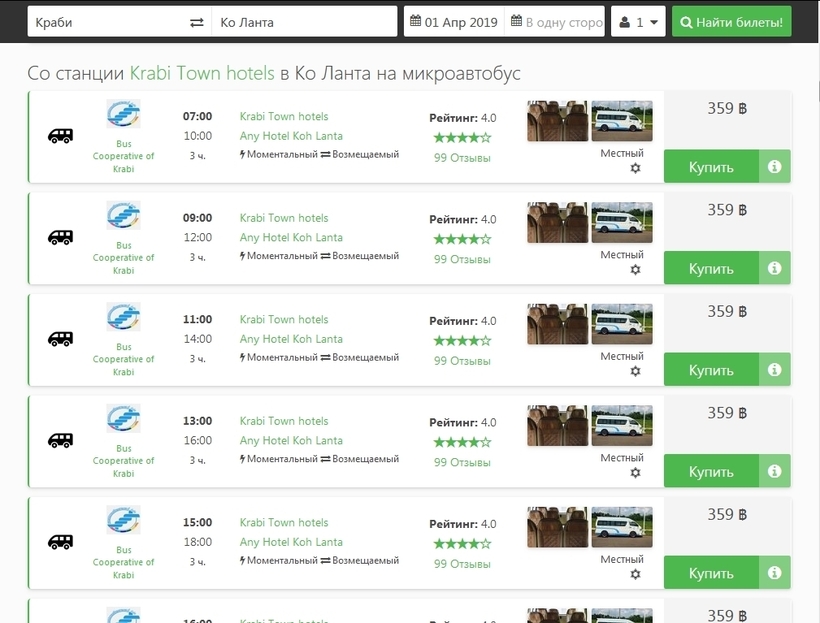
Task: Click Купить for the 15:00 departure
Action: point(711,573)
